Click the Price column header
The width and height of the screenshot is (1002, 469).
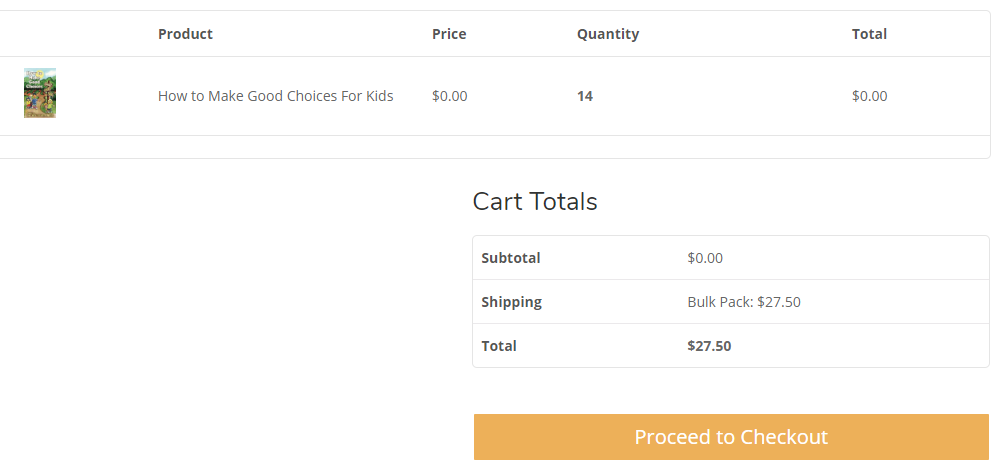[449, 34]
